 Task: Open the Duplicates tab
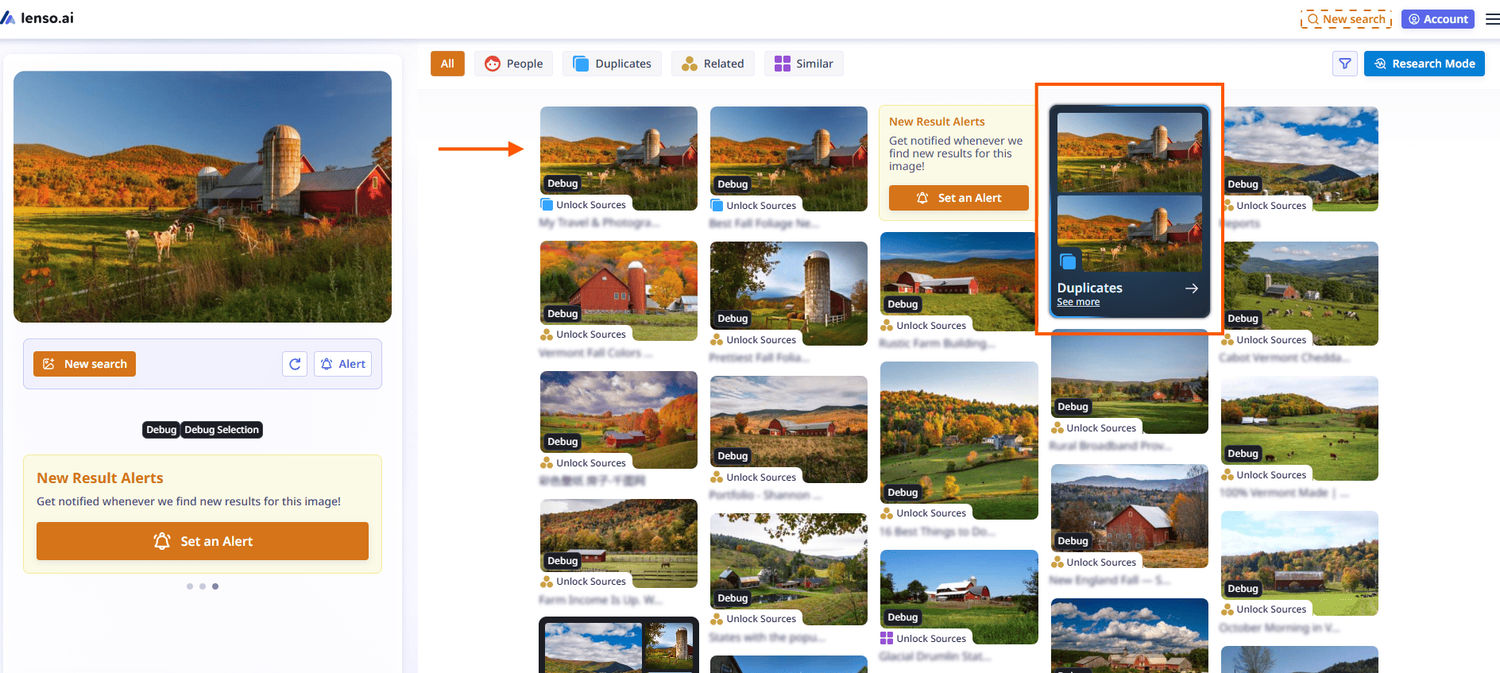(612, 63)
